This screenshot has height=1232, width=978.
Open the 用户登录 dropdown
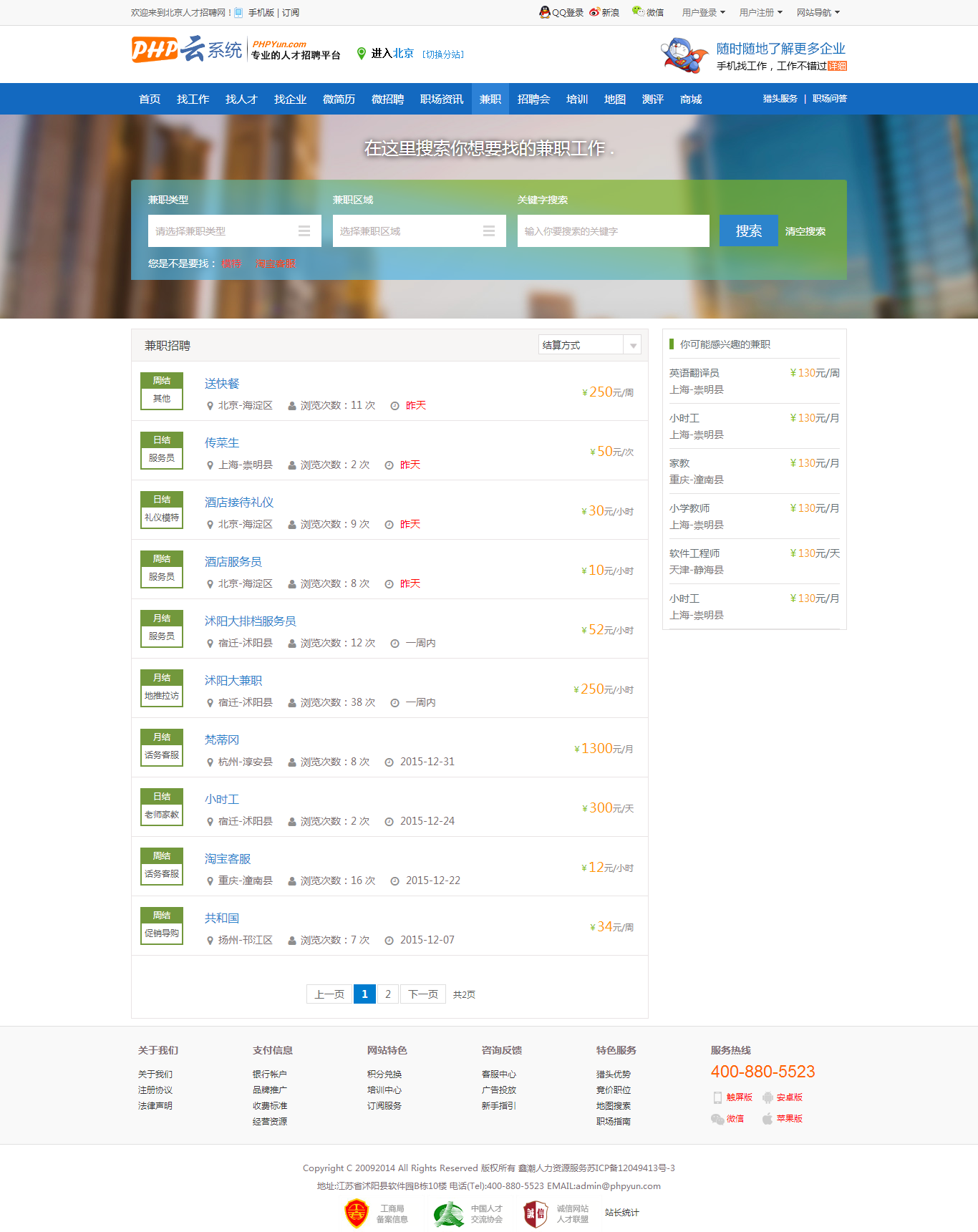point(704,12)
